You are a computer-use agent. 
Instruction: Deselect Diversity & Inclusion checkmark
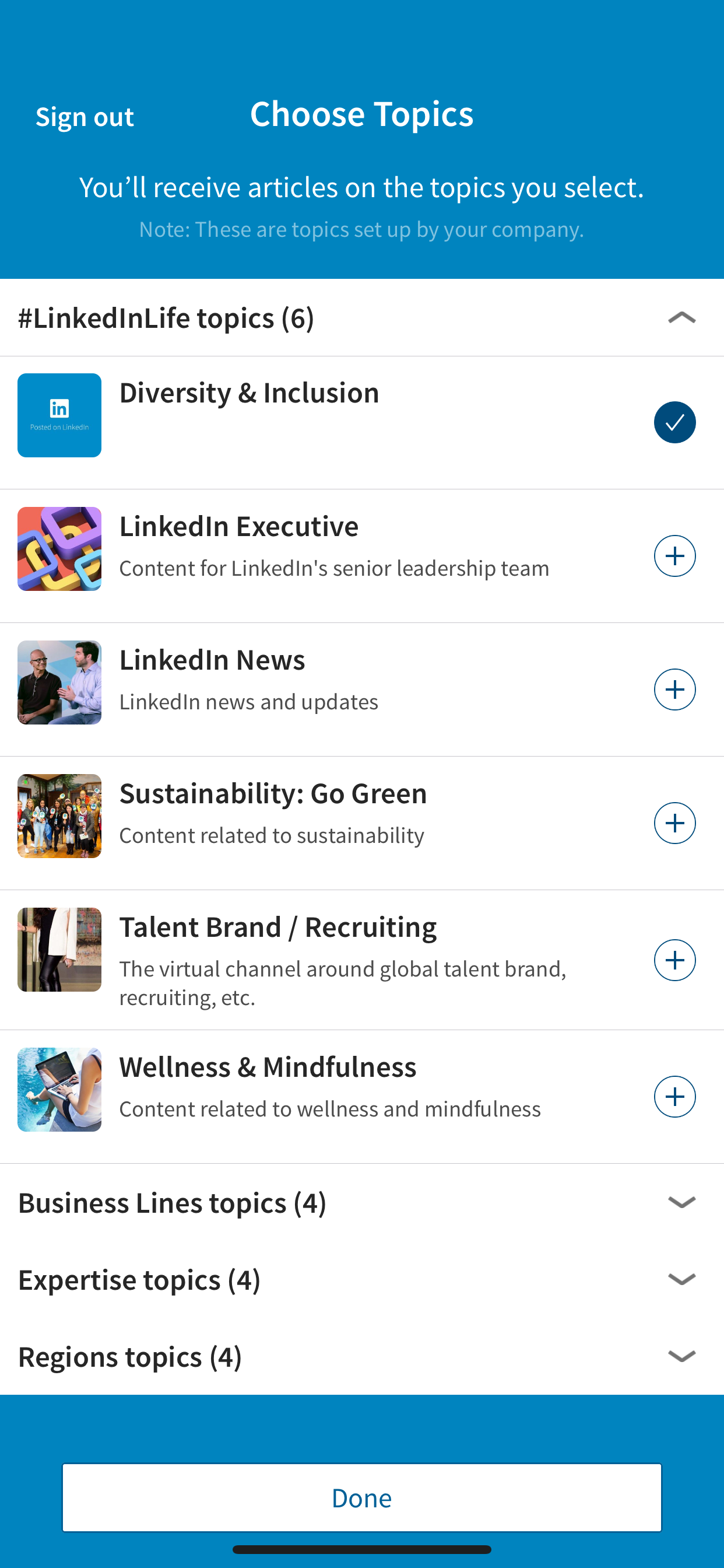pos(674,422)
